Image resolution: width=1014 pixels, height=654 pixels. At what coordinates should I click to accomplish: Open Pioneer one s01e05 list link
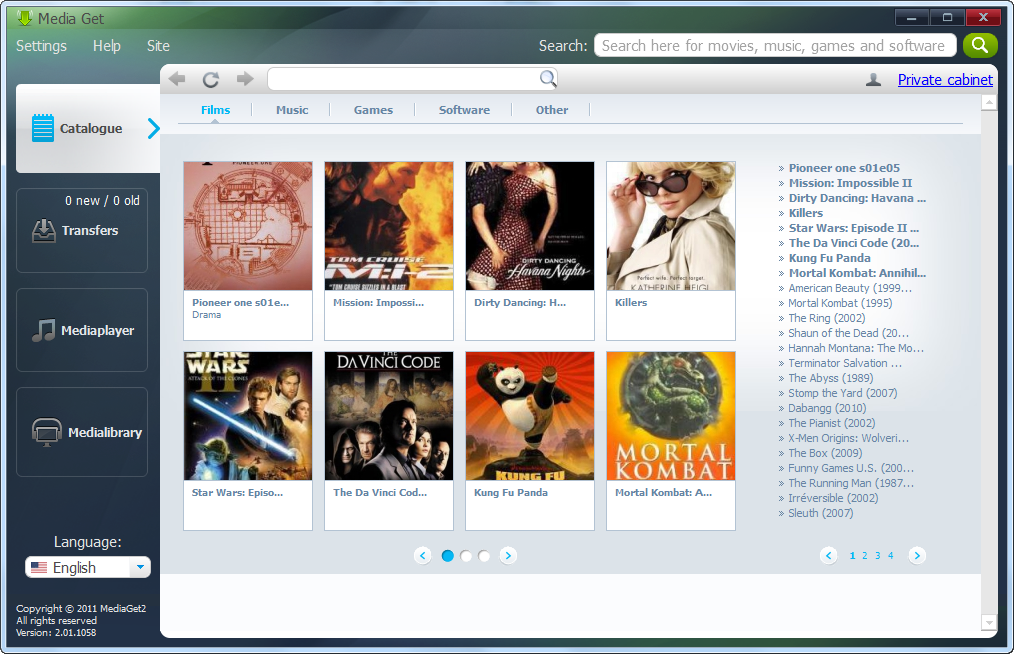tap(844, 168)
